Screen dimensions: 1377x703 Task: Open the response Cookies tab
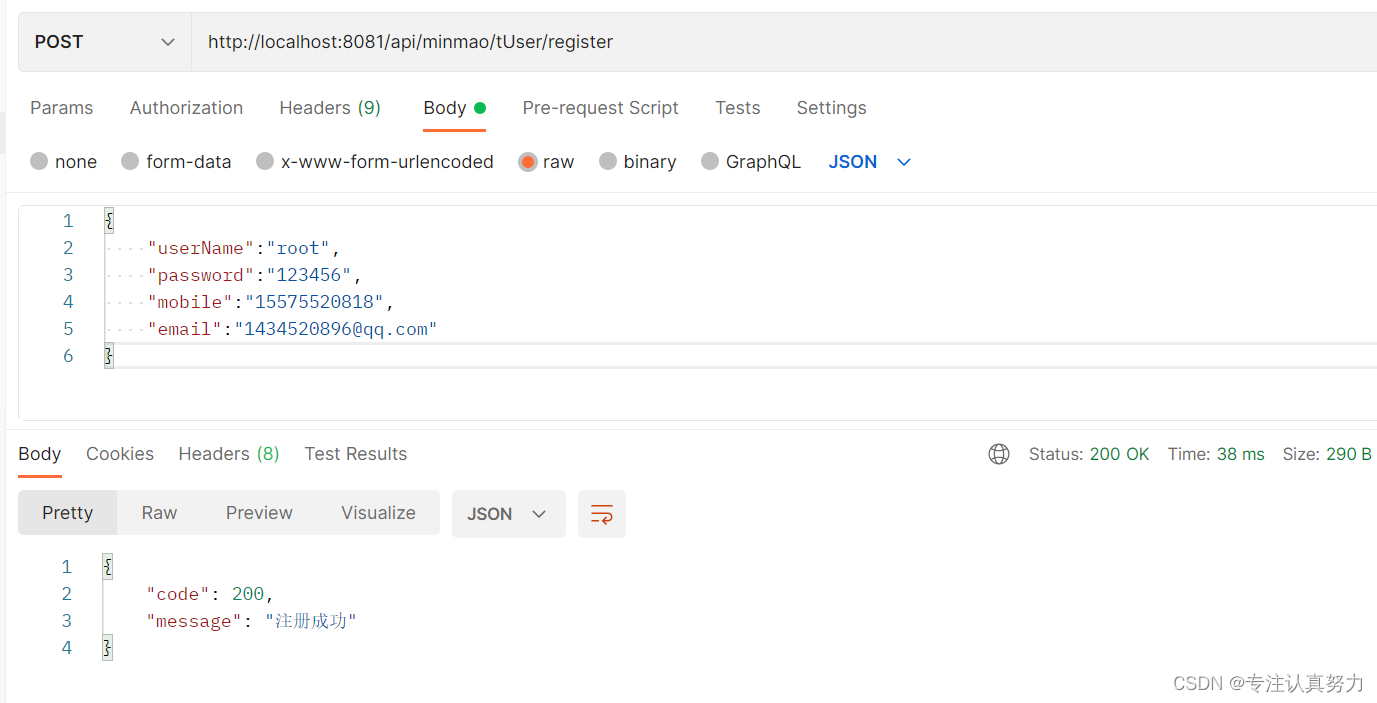[120, 454]
